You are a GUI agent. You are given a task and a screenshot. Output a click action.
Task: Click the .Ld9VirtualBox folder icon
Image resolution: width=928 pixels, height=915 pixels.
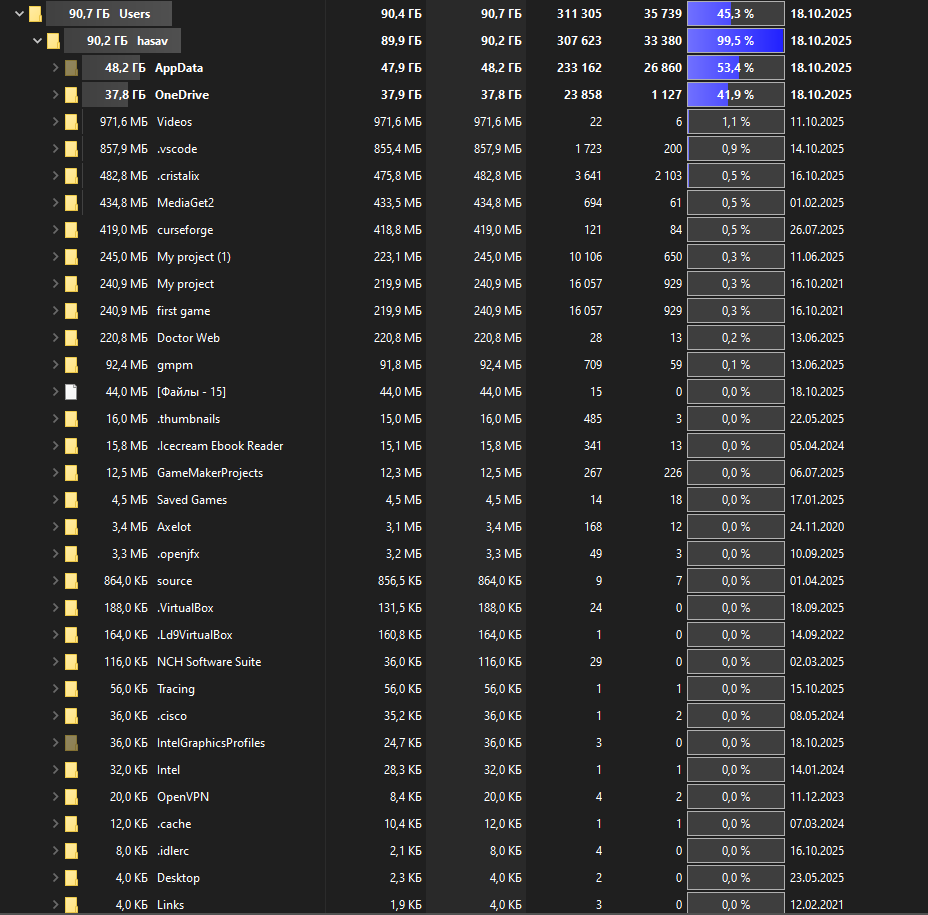point(71,635)
